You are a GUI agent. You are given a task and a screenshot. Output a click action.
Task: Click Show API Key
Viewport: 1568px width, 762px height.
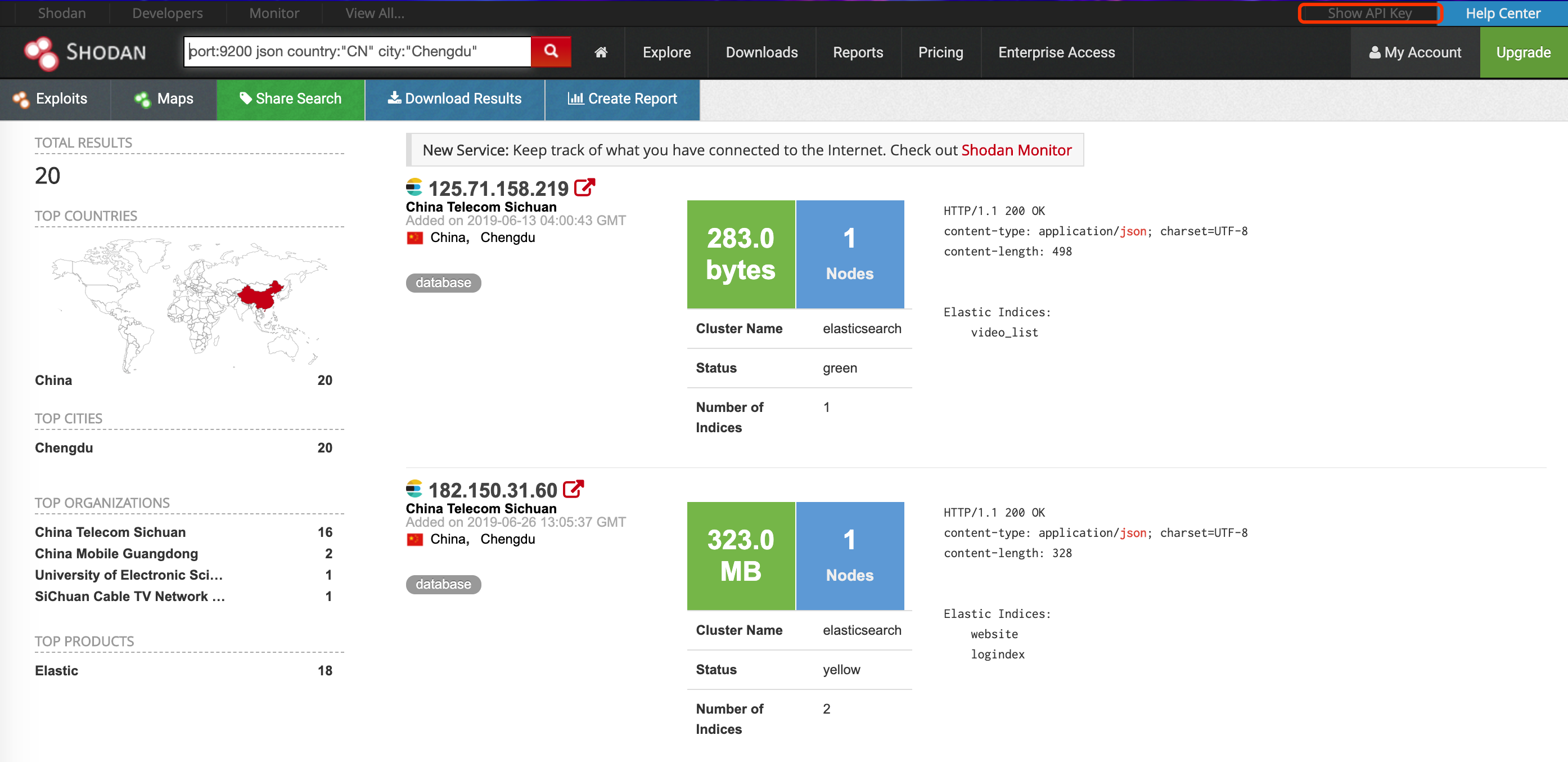(1369, 13)
